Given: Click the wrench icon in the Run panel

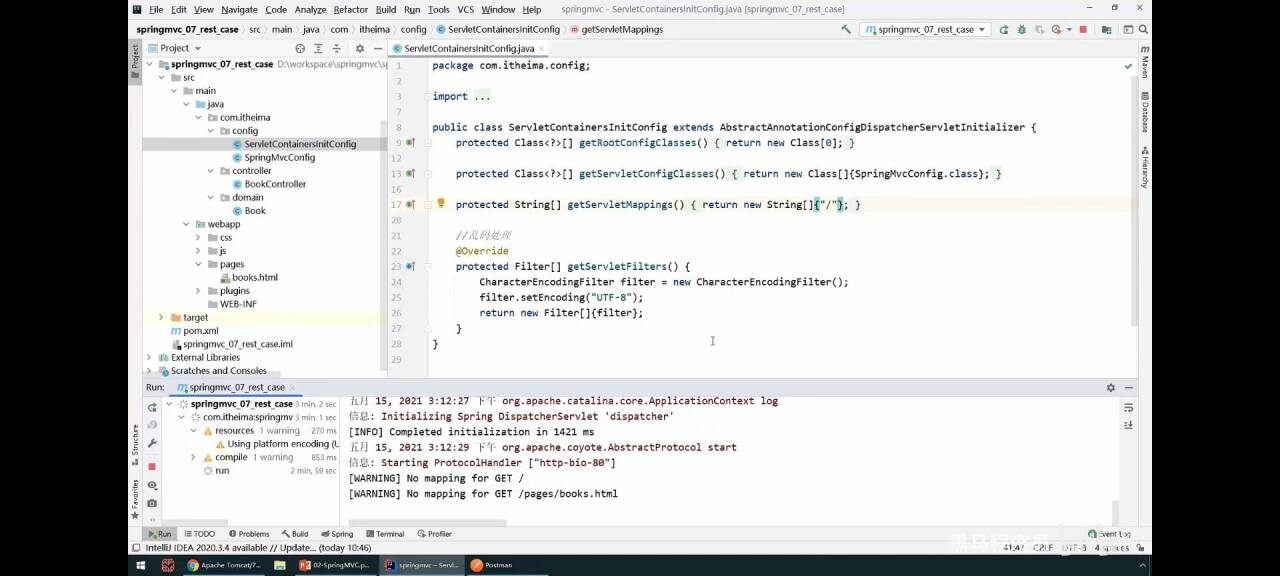Looking at the screenshot, I should click(152, 443).
